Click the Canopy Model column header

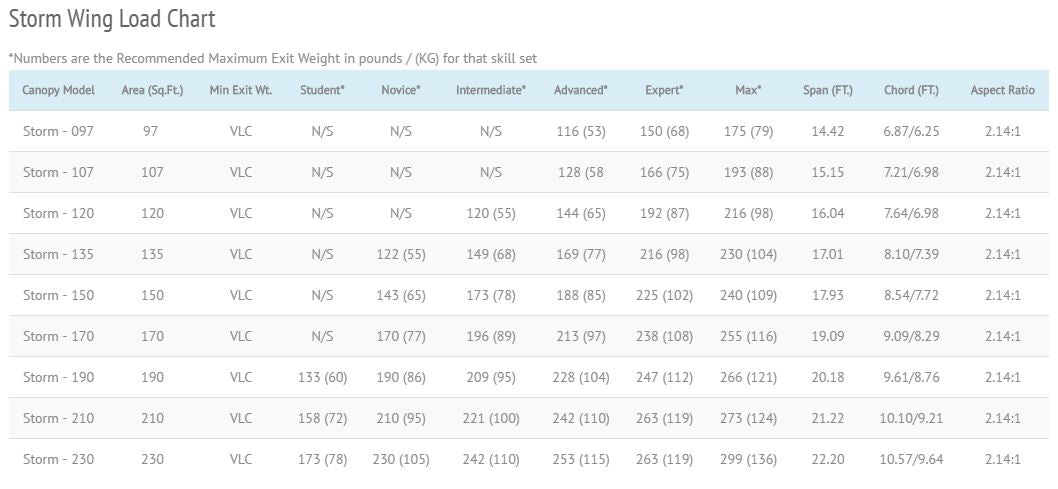click(x=58, y=90)
